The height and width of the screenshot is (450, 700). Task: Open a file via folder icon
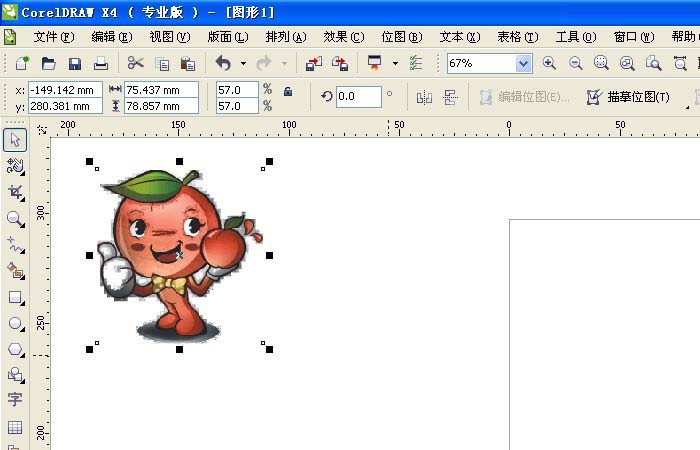click(x=48, y=63)
